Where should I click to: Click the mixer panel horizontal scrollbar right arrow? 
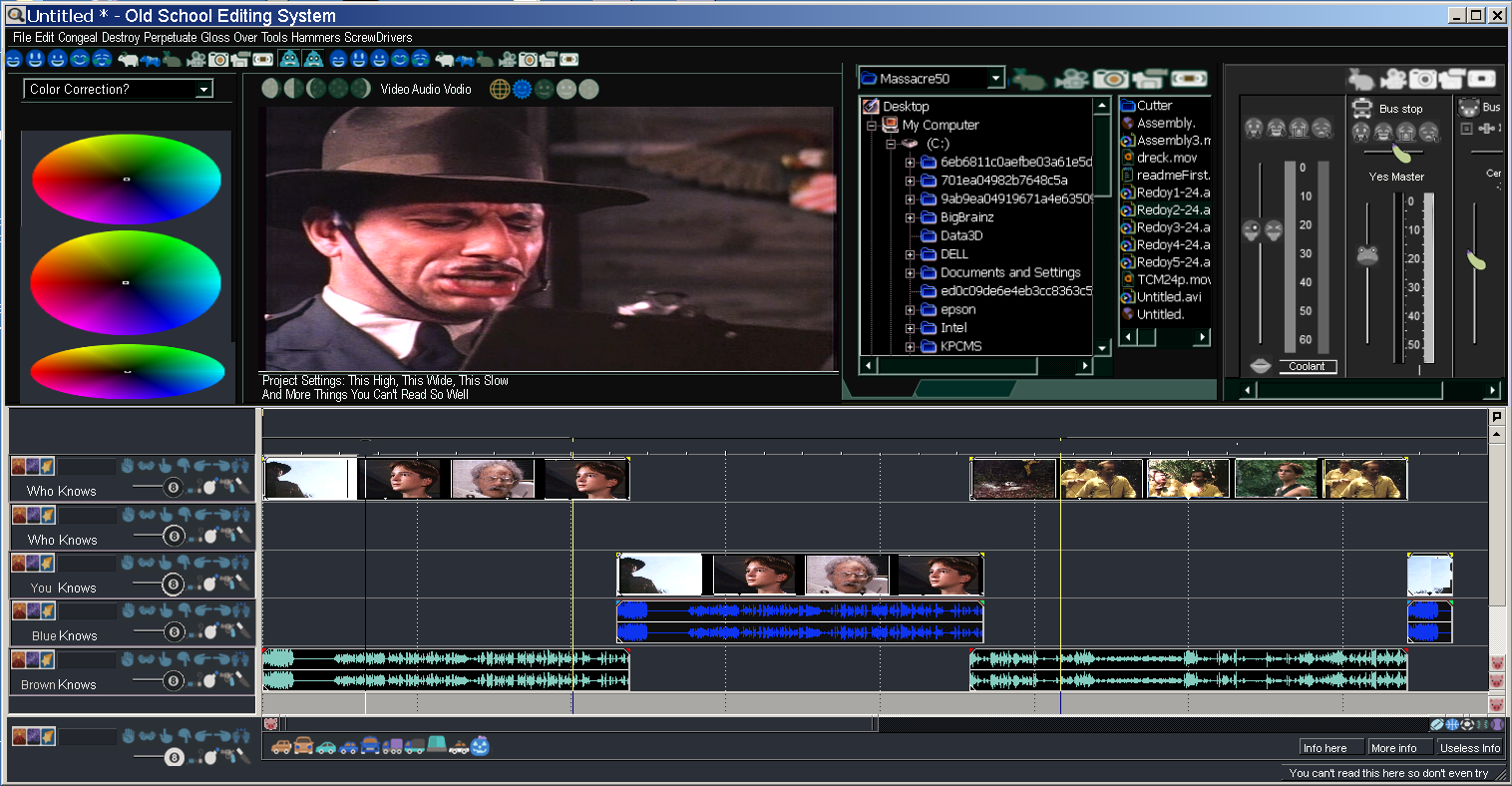pyautogui.click(x=1492, y=390)
